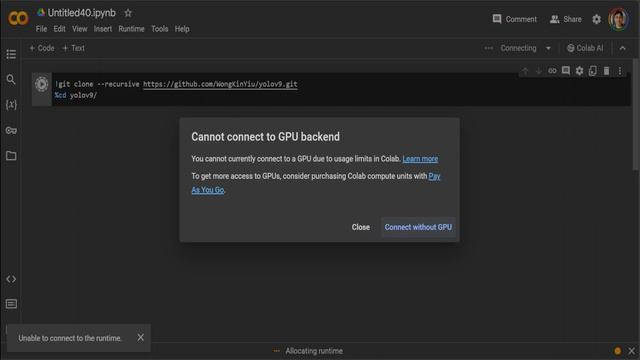
Task: Open the code snippets icon
Action: tap(11, 279)
